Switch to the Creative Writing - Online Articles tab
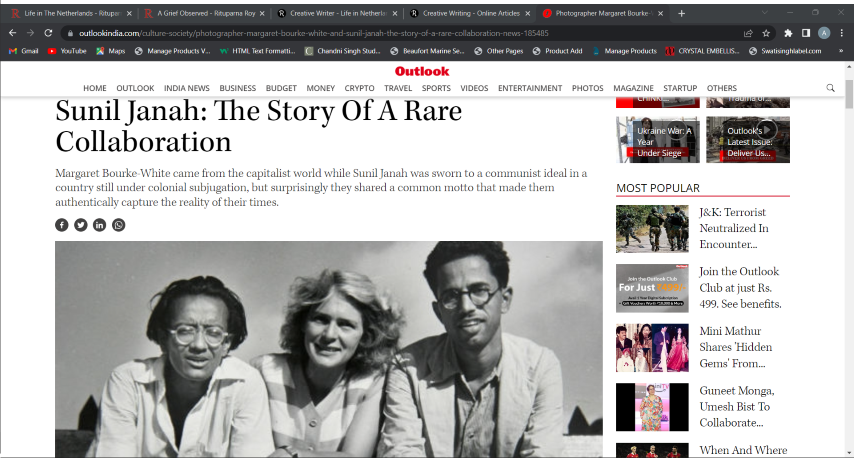The height and width of the screenshot is (458, 854). 468,14
